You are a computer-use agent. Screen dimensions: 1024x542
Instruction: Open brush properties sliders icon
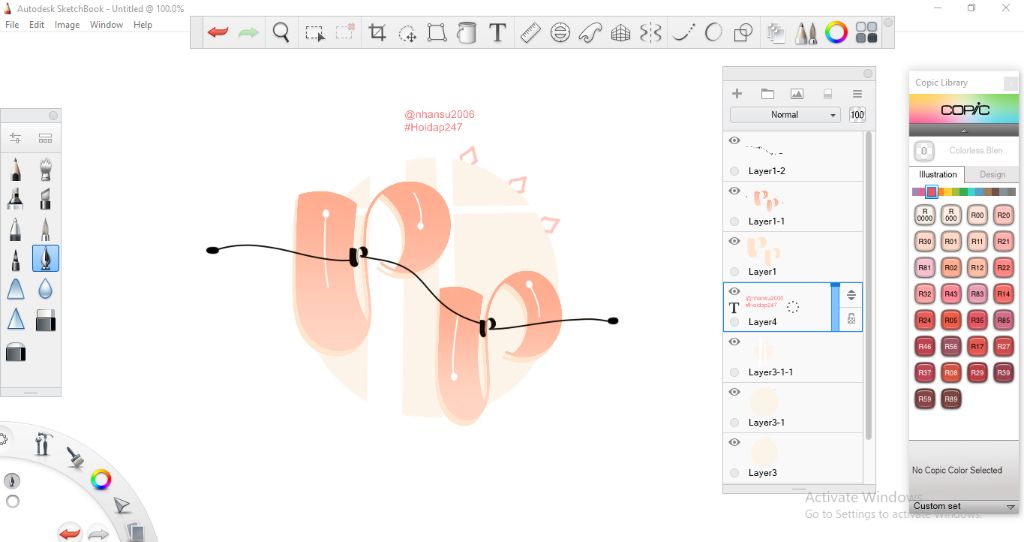[16, 138]
